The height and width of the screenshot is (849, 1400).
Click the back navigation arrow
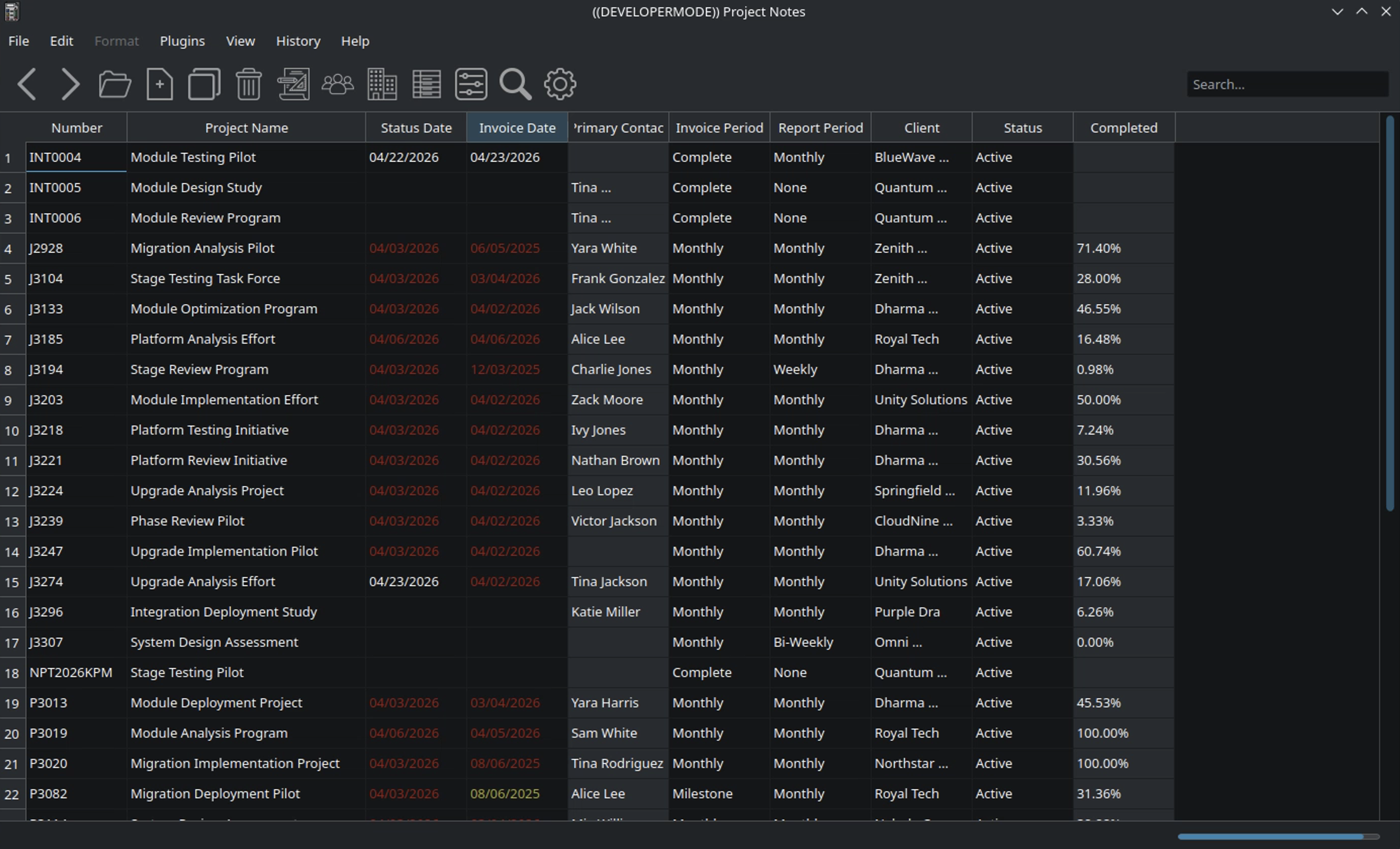click(27, 84)
